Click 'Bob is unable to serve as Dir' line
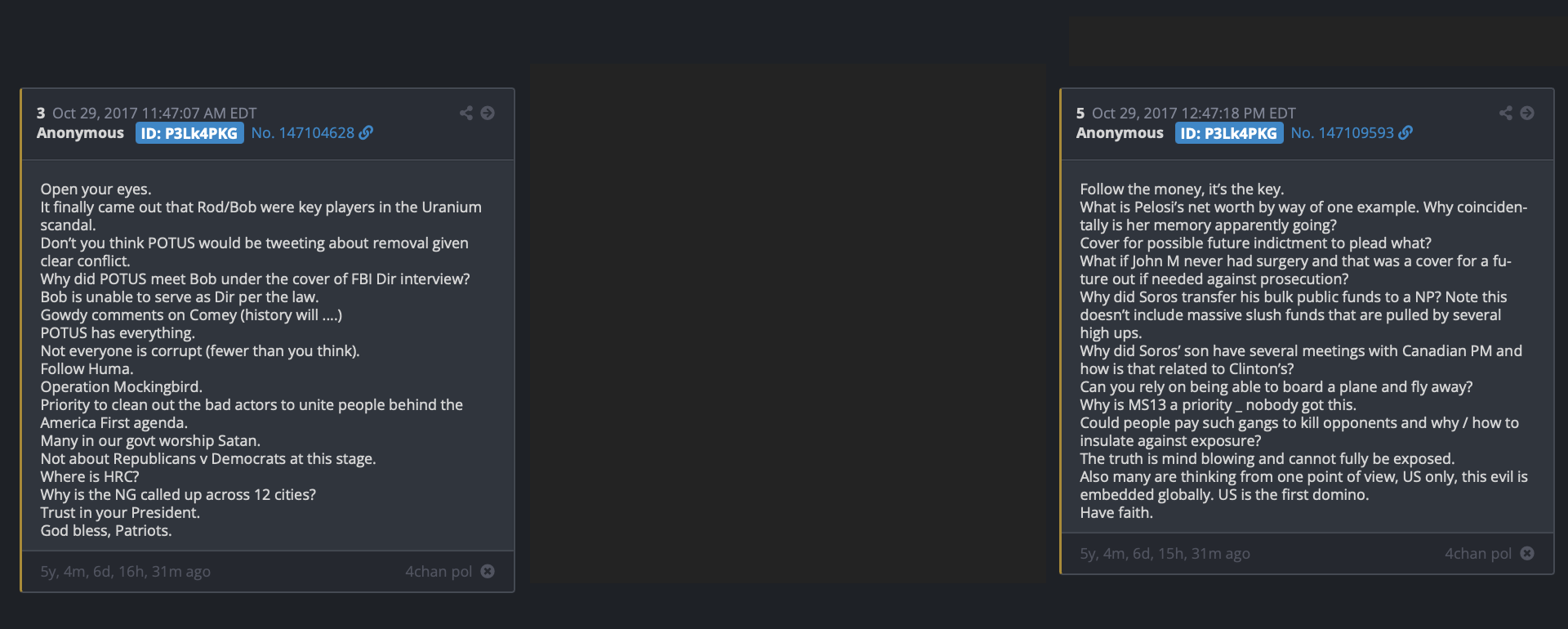 tap(180, 297)
